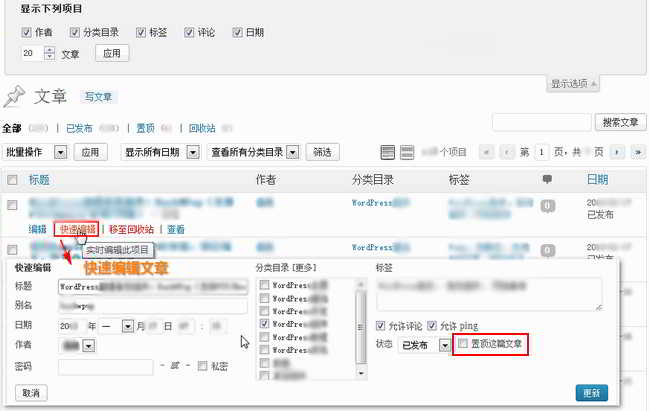
Task: Open the 批量操作 dropdown
Action: (35, 152)
